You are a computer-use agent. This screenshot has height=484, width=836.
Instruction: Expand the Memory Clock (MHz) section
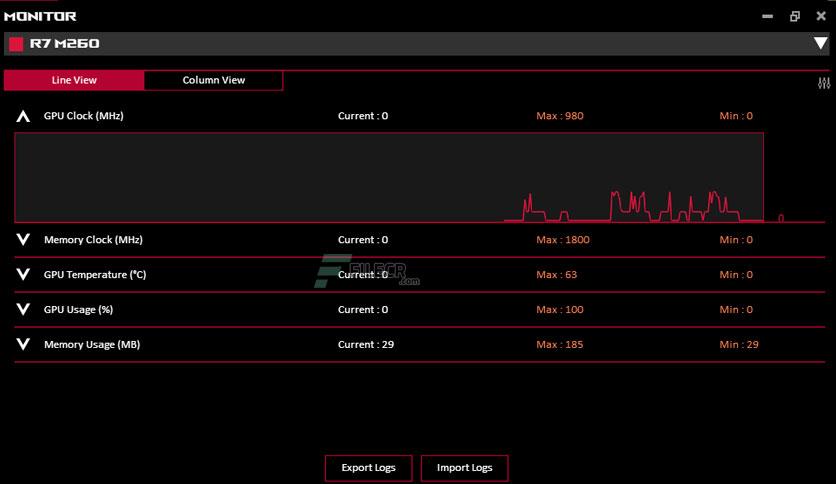23,239
